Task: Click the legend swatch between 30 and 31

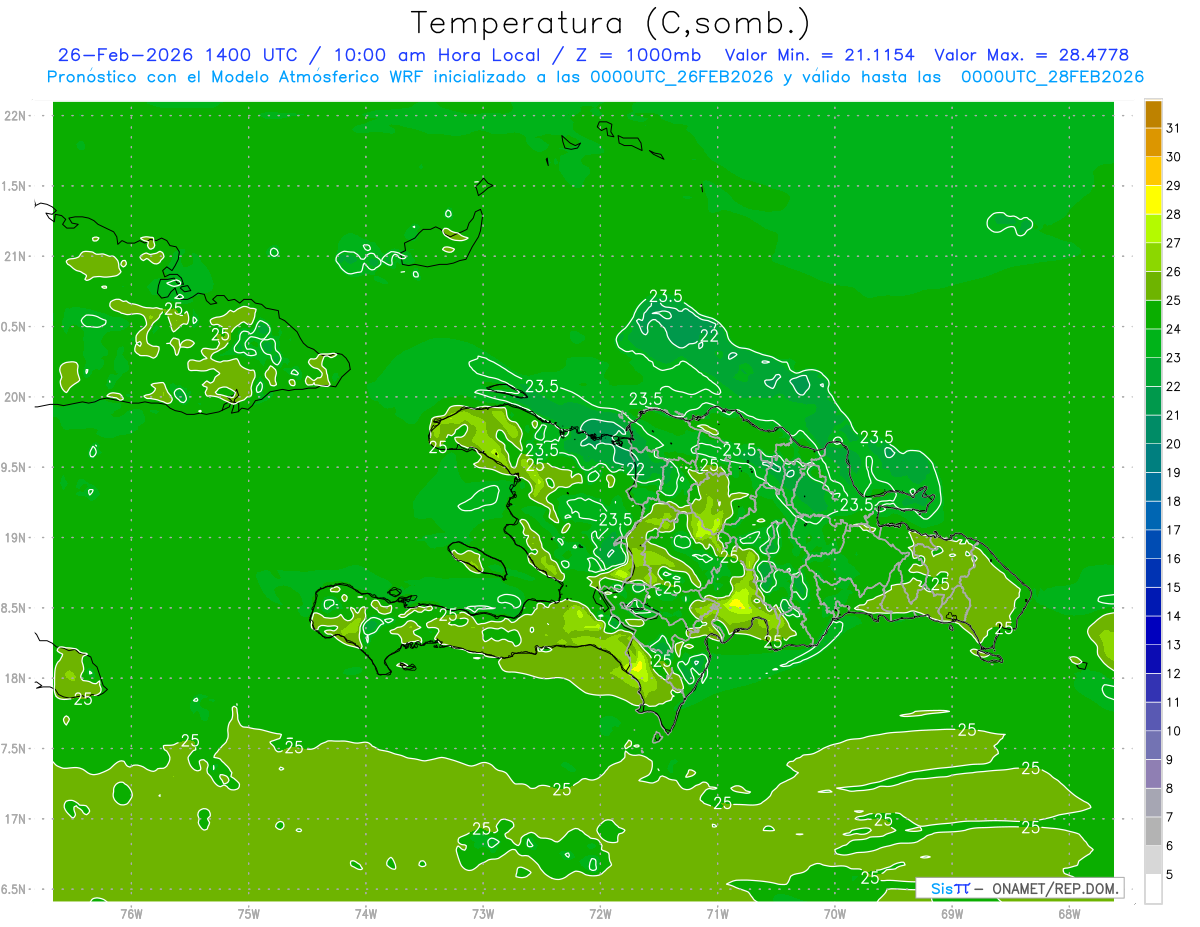Action: [x=1153, y=142]
